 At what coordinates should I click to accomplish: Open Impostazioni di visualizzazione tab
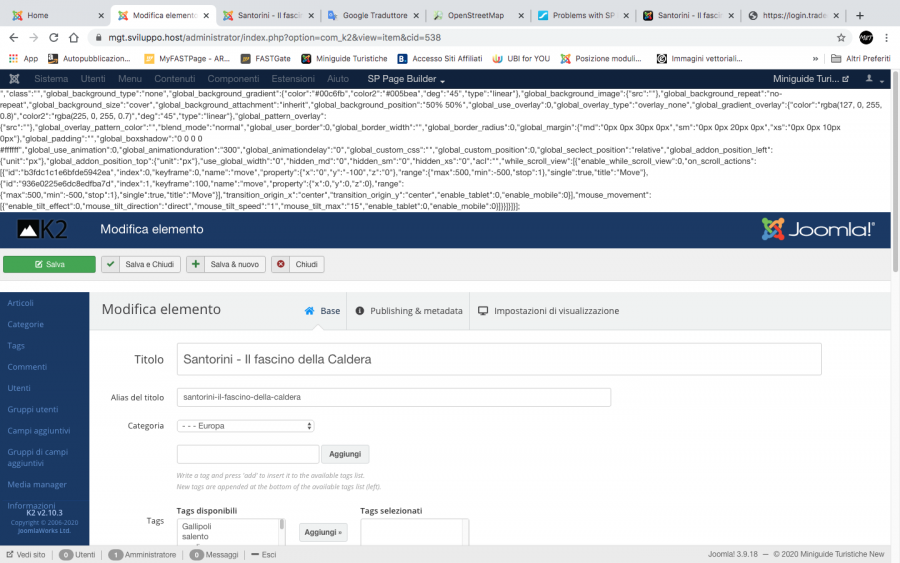(548, 310)
